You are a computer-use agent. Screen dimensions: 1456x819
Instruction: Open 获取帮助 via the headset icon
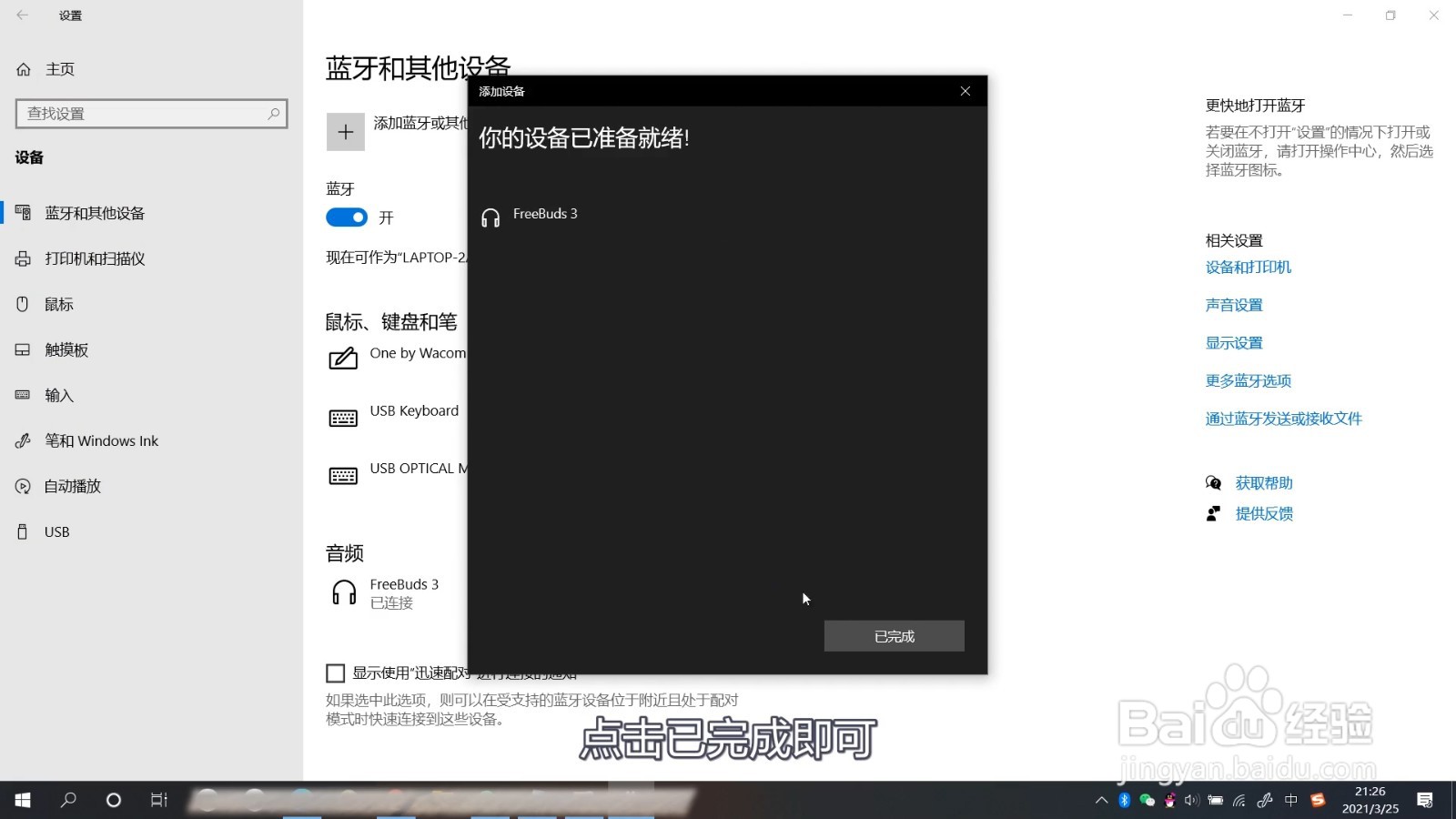[x=1214, y=482]
